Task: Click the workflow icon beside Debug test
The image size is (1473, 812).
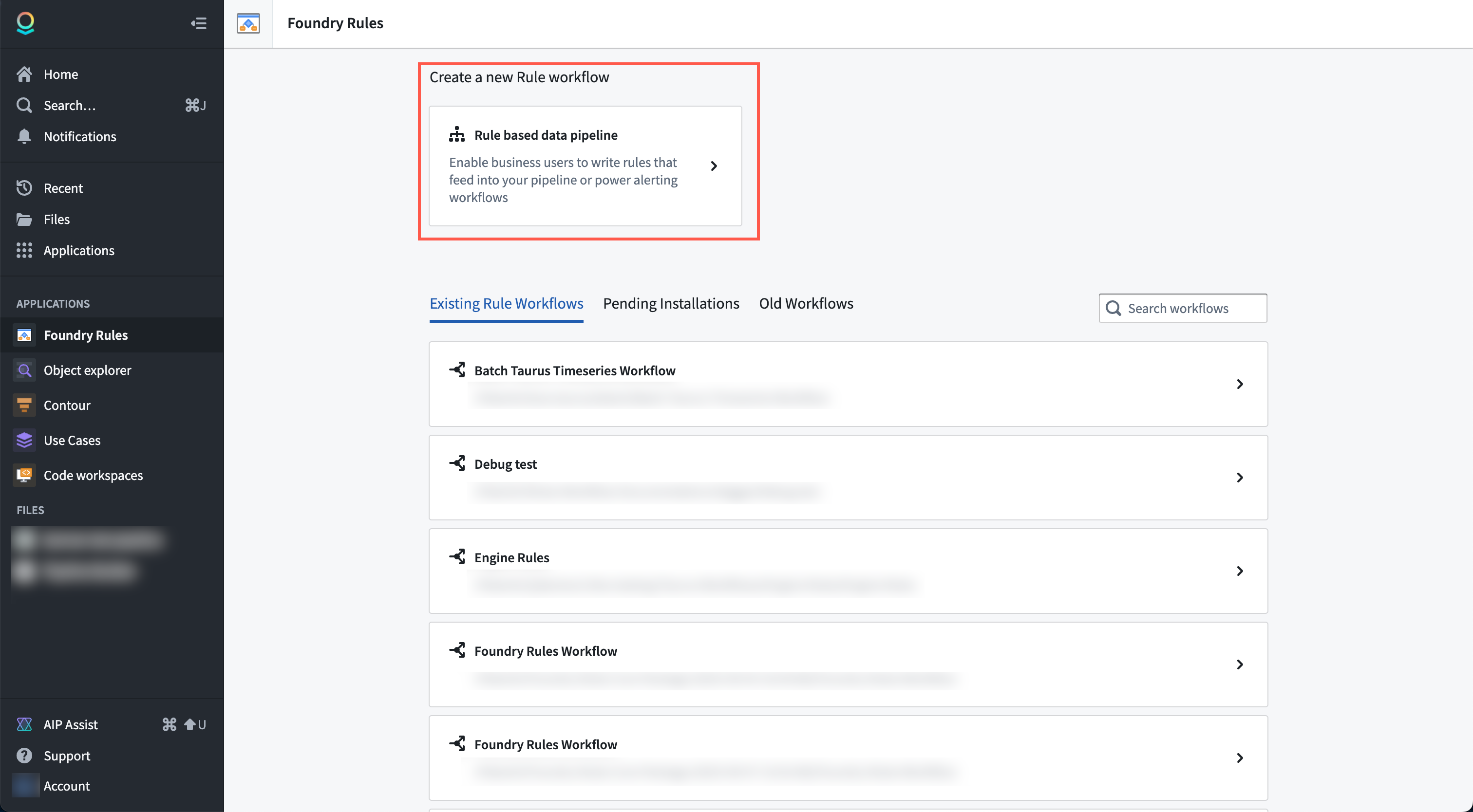Action: click(456, 463)
